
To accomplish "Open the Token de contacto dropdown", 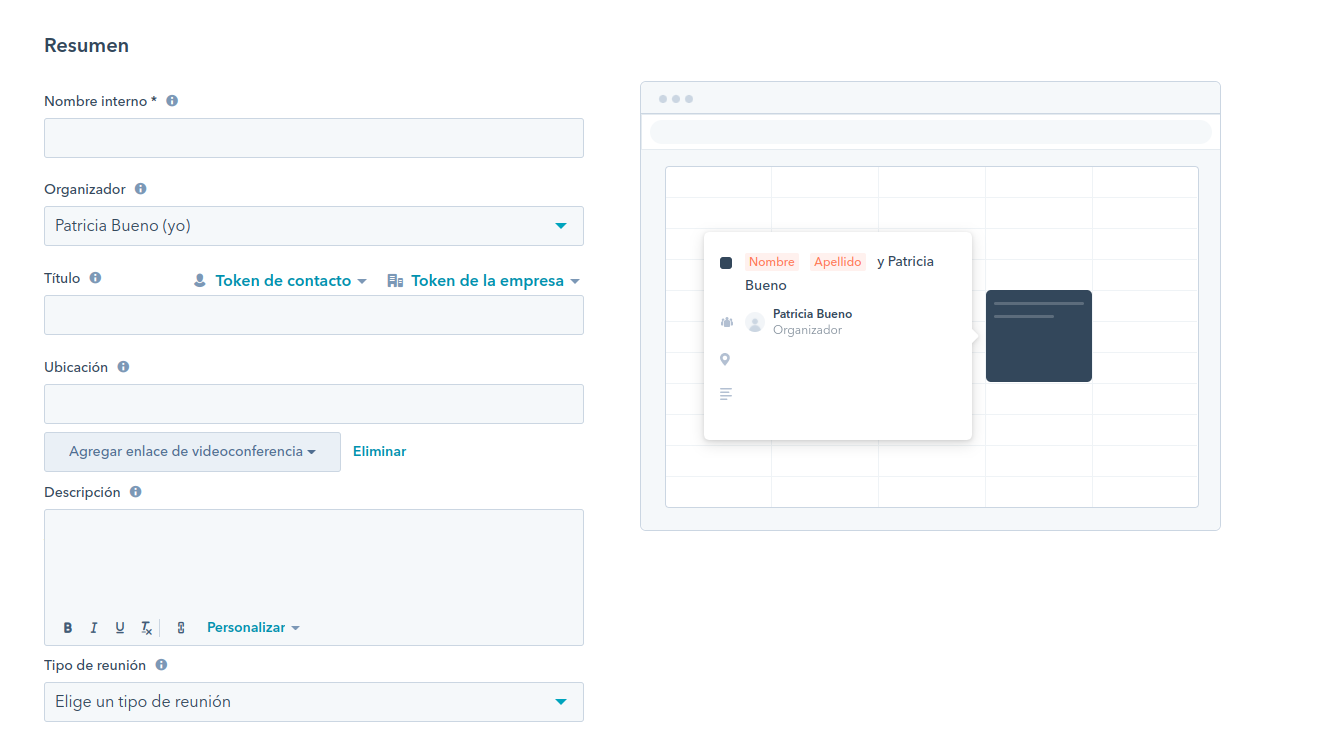I will tap(280, 281).
